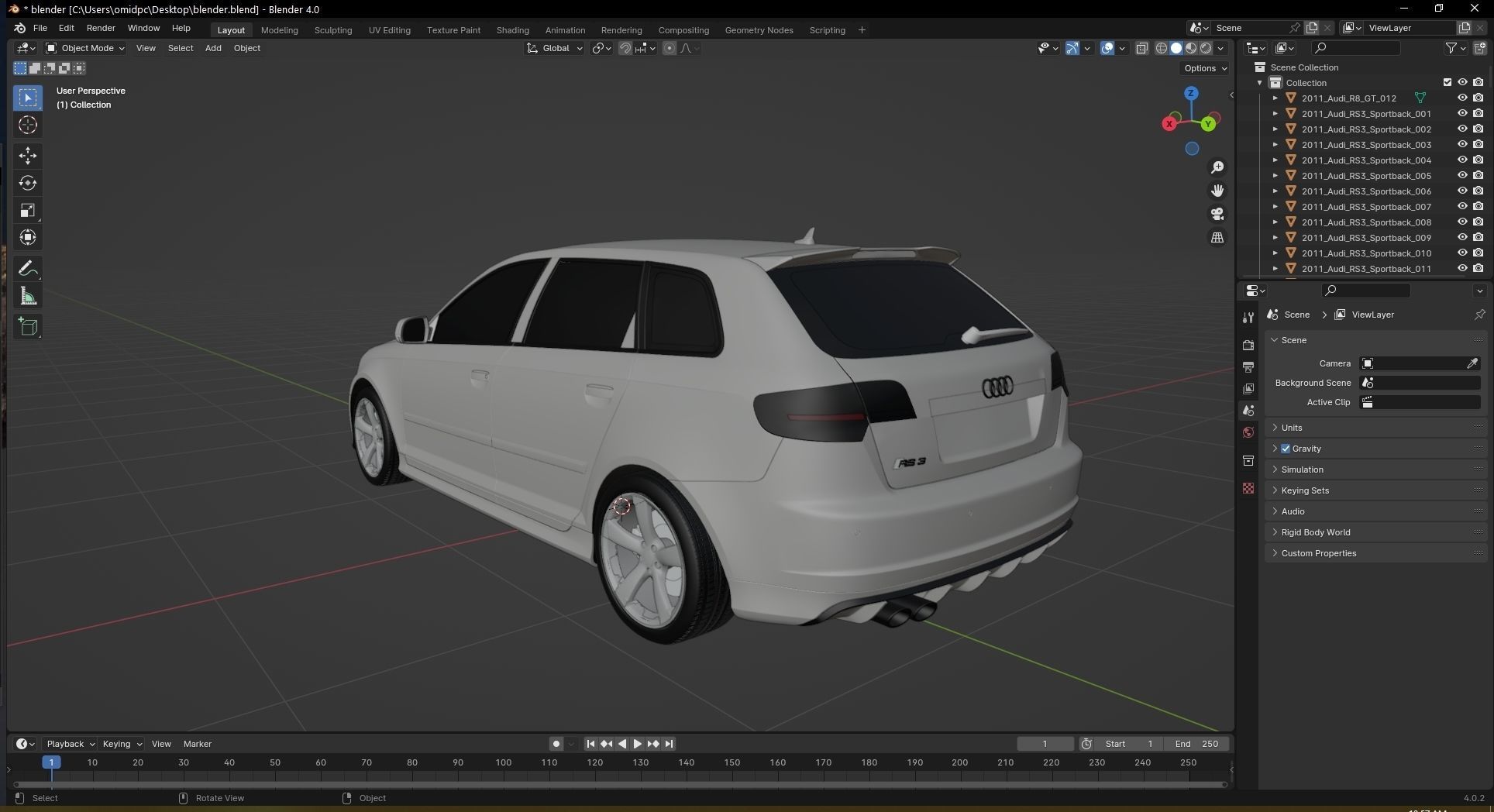
Task: Switch to solid viewport shading
Action: click(1176, 48)
